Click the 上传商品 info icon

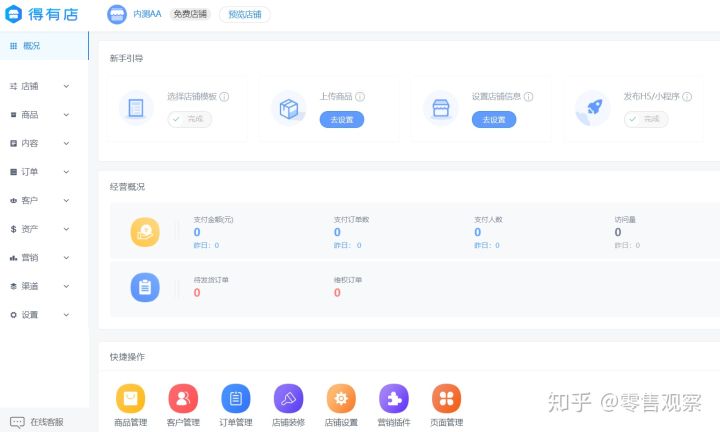(x=360, y=97)
